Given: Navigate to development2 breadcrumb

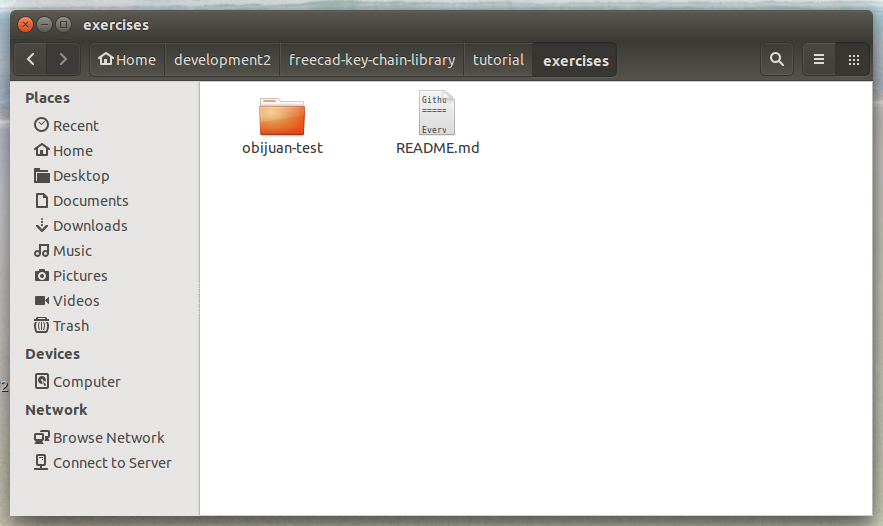Looking at the screenshot, I should [222, 60].
